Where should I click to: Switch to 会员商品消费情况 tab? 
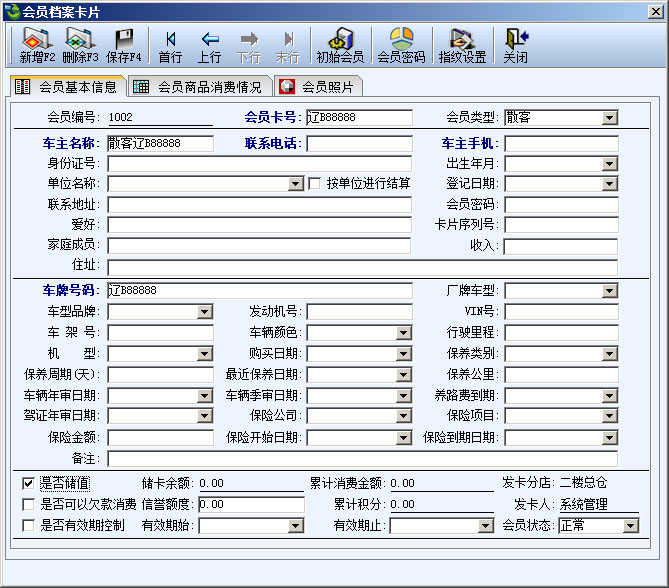[200, 87]
